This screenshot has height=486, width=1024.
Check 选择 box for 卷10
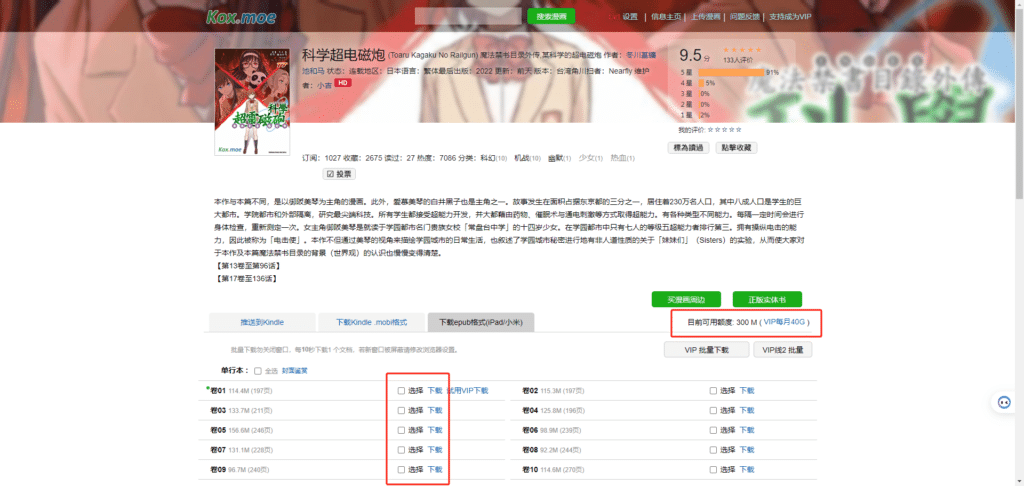pos(713,469)
